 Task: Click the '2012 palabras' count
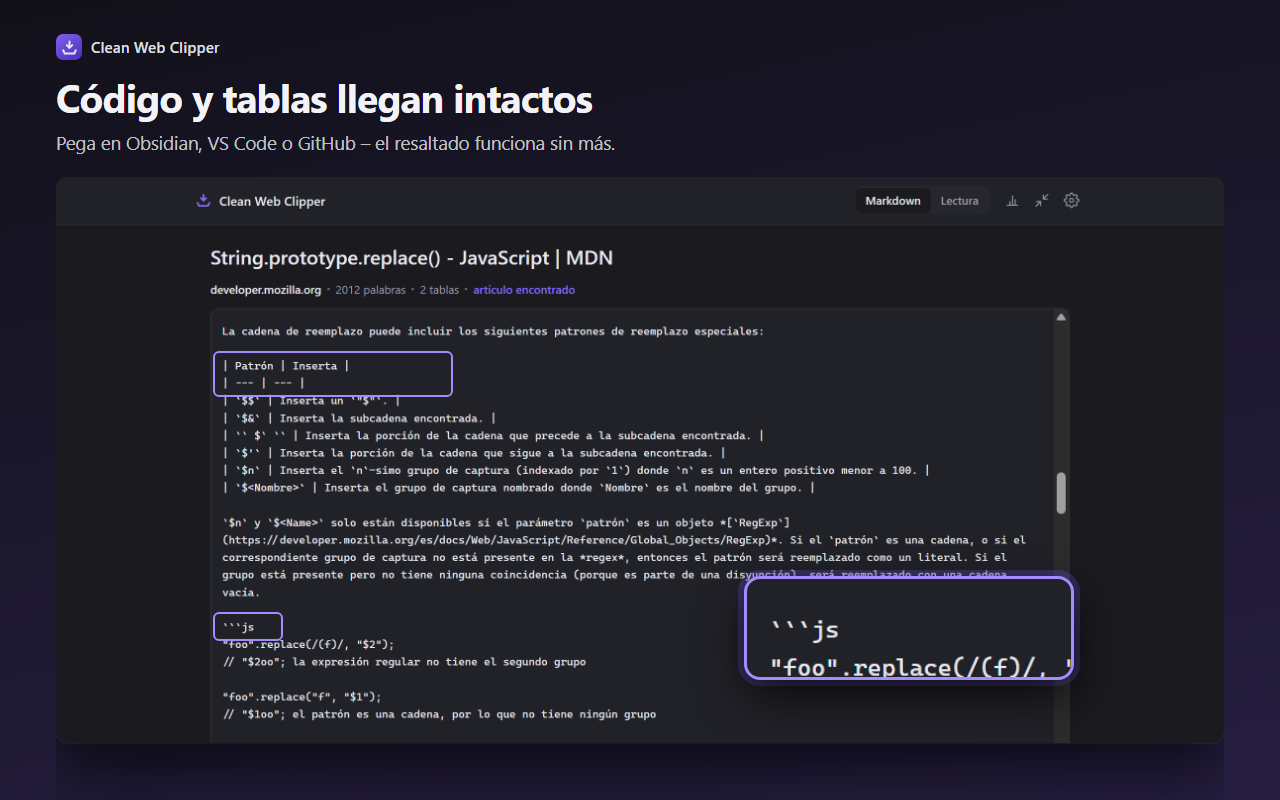tap(370, 290)
